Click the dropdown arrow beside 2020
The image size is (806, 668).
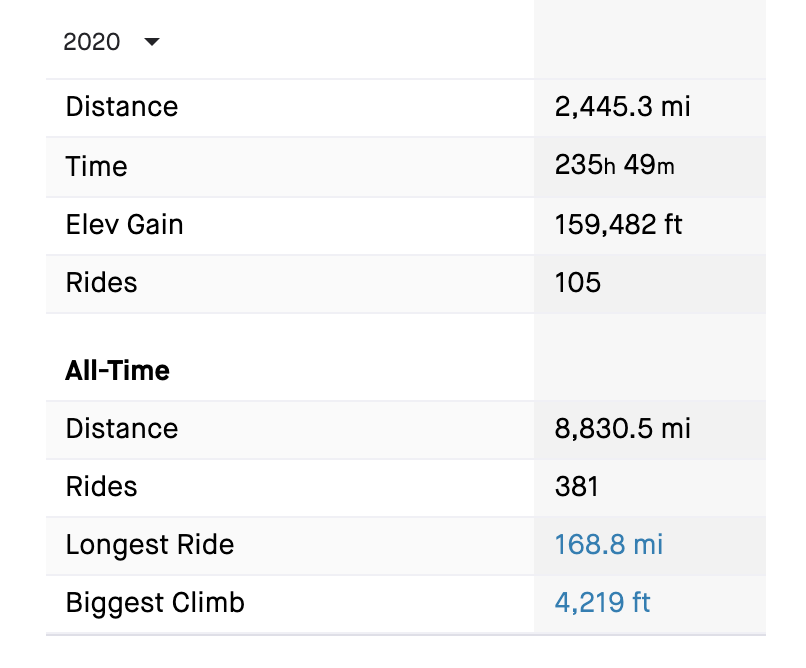tap(152, 42)
